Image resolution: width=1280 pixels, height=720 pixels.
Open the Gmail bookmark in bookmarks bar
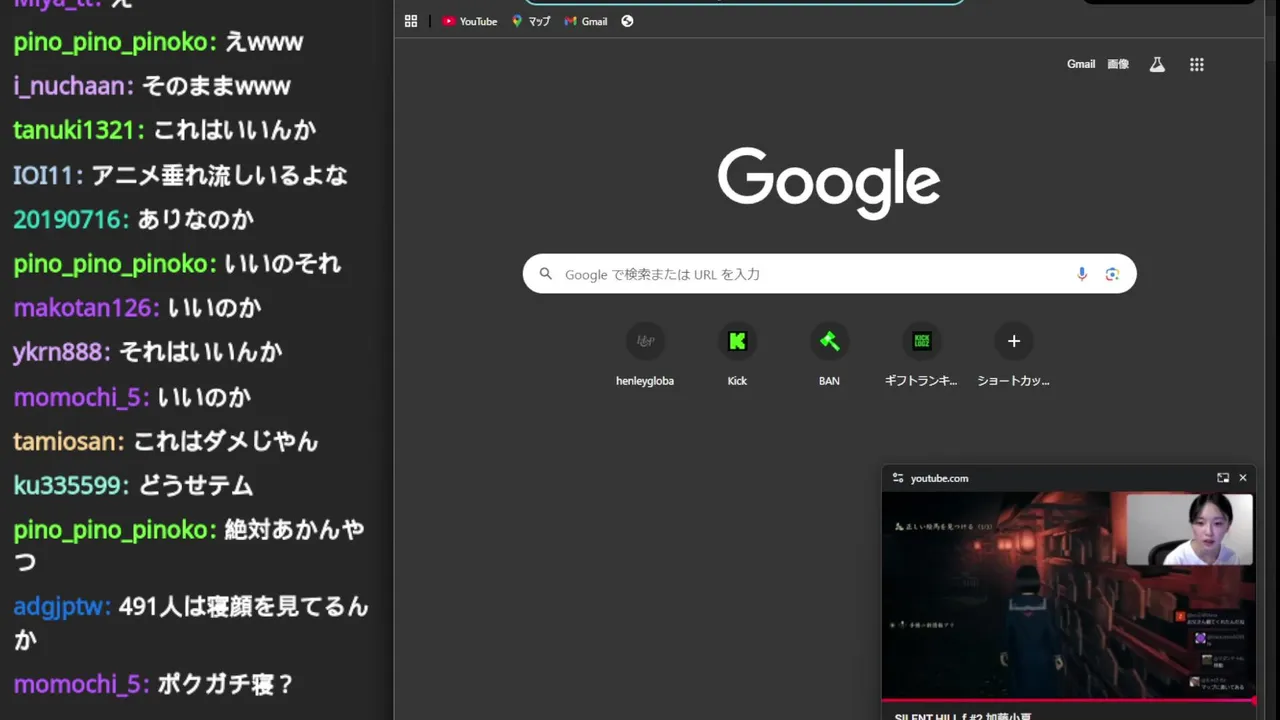(x=586, y=21)
